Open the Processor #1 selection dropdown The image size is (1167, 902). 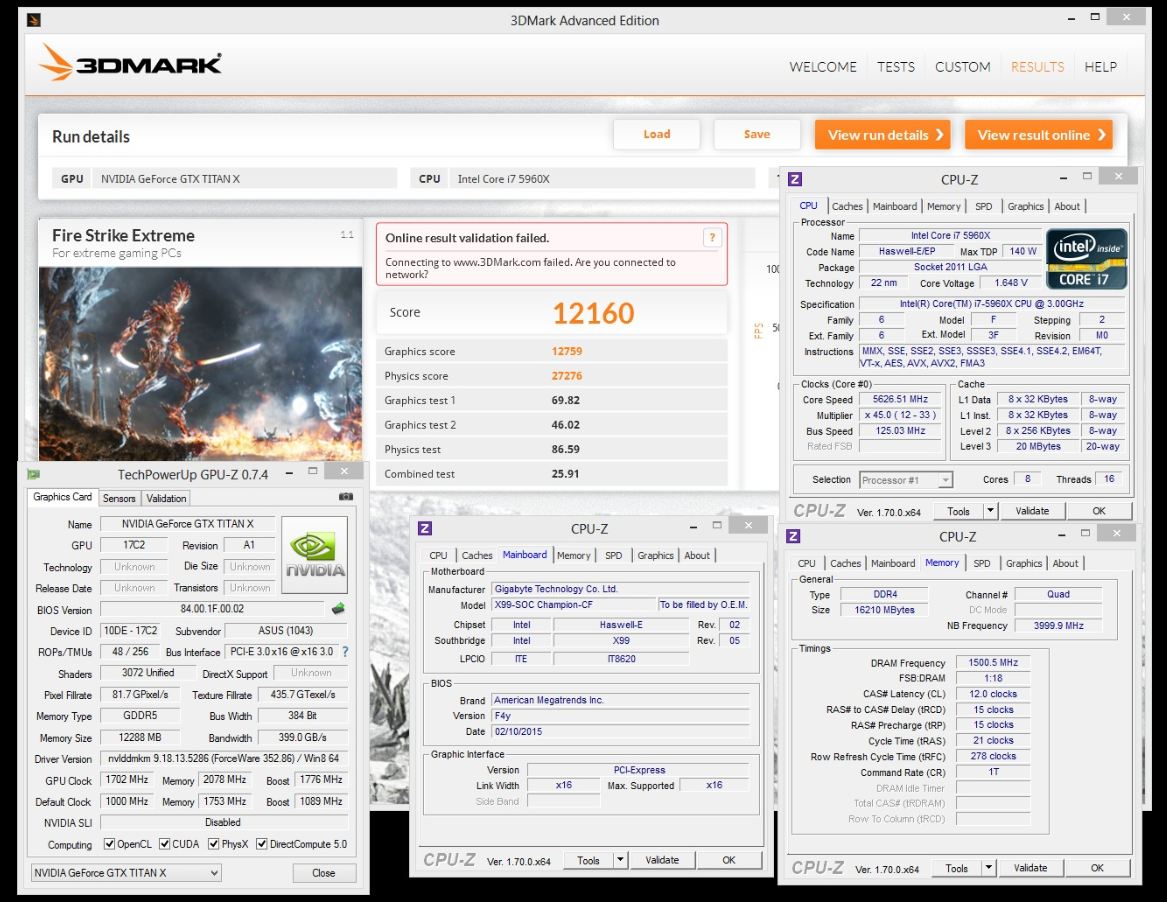pos(906,480)
